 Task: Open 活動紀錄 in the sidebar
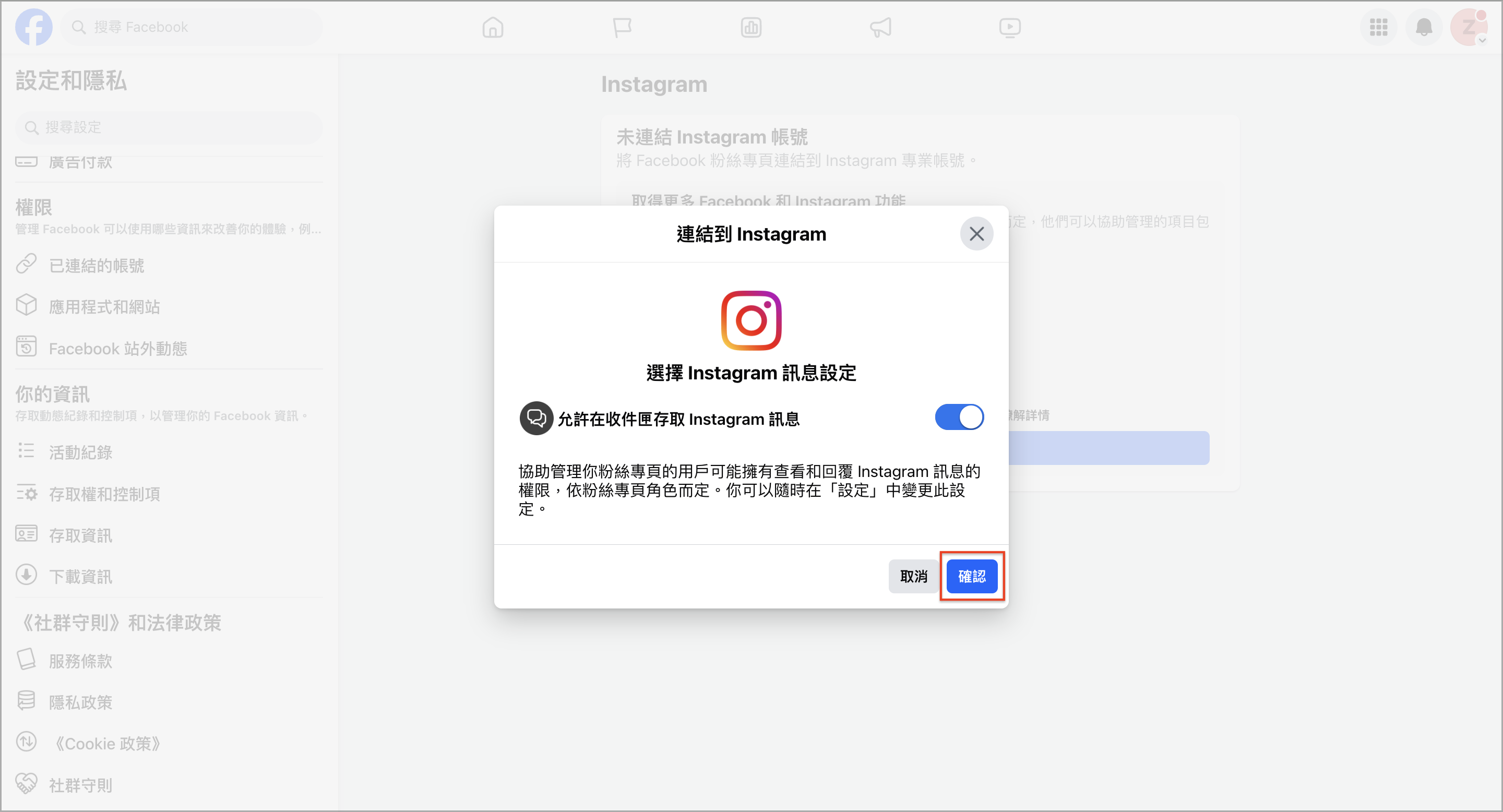(169, 452)
